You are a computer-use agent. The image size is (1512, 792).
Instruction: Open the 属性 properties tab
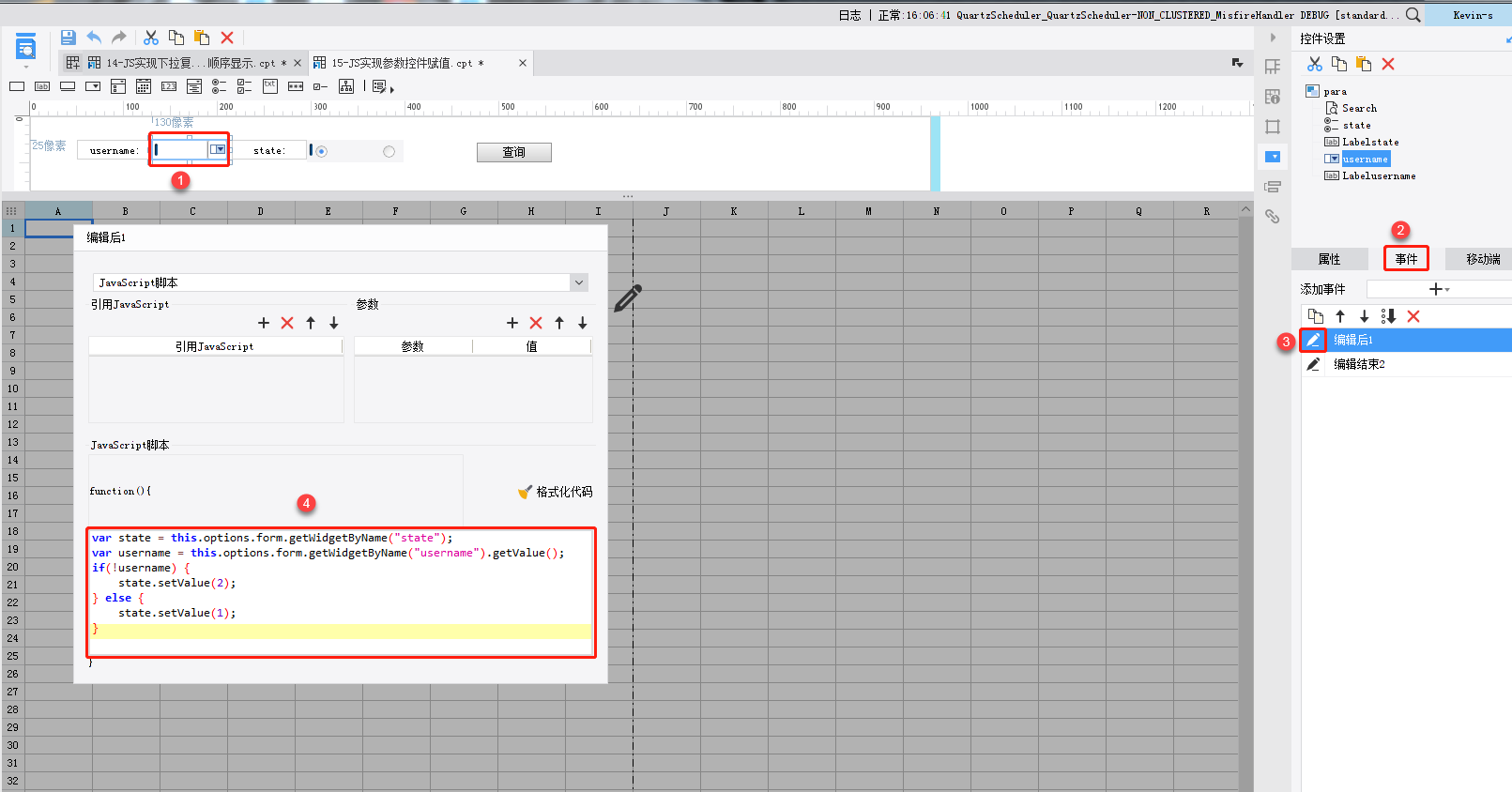[1329, 259]
